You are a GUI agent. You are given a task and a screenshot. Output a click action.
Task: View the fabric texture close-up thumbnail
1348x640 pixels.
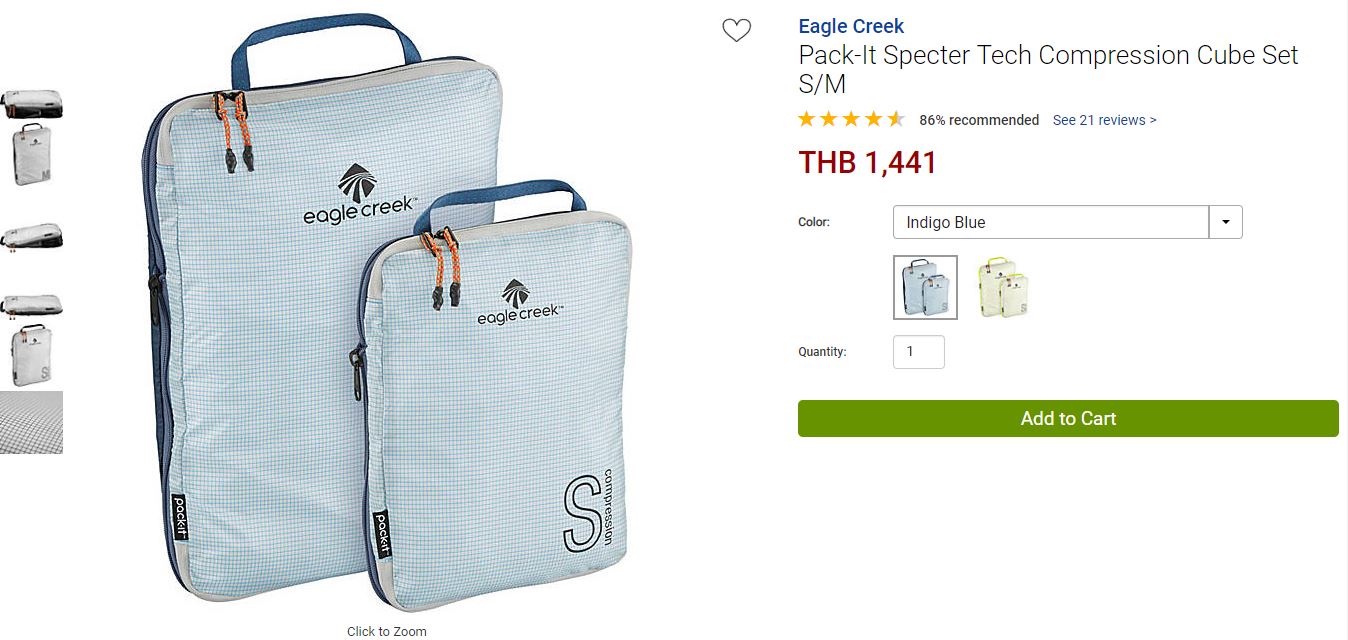(31, 422)
